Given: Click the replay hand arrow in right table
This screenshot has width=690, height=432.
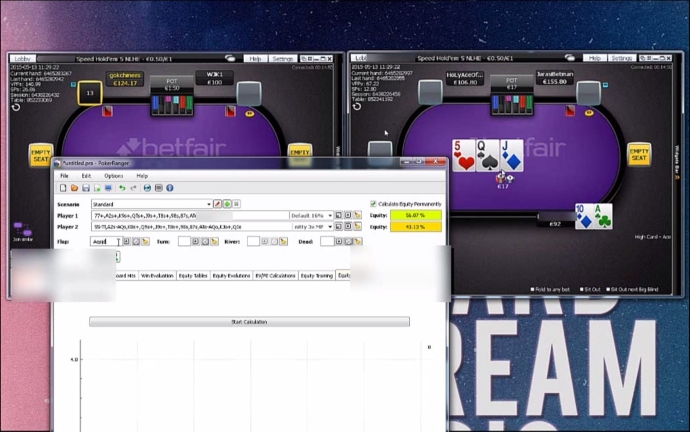Looking at the screenshot, I should (x=357, y=106).
